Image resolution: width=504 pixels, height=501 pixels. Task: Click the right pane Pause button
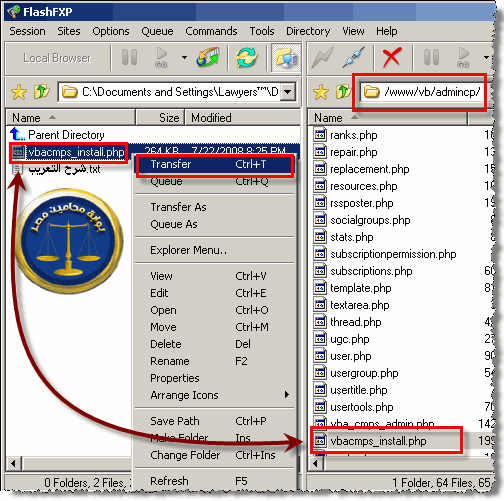coord(431,58)
